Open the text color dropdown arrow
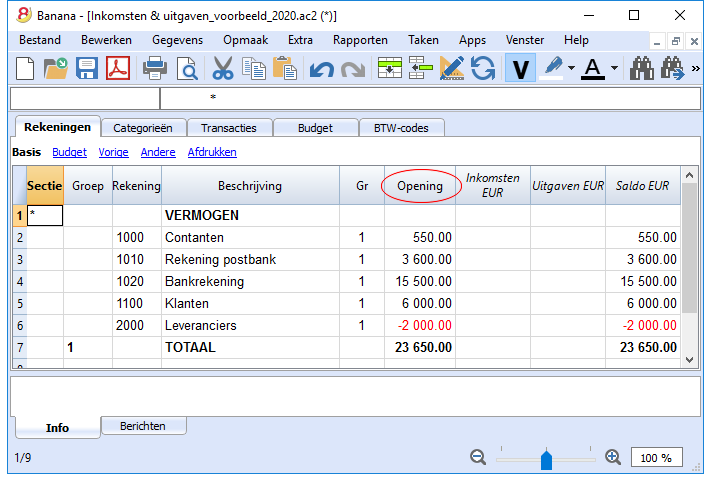Screen dimensions: 711x481 pyautogui.click(x=614, y=68)
